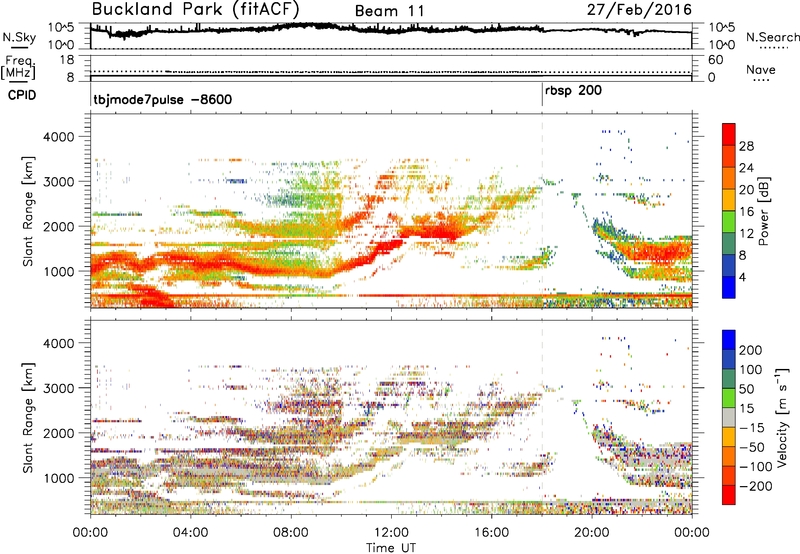The height and width of the screenshot is (554, 800).
Task: Click the '12:00' time axis label
Action: coord(391,533)
